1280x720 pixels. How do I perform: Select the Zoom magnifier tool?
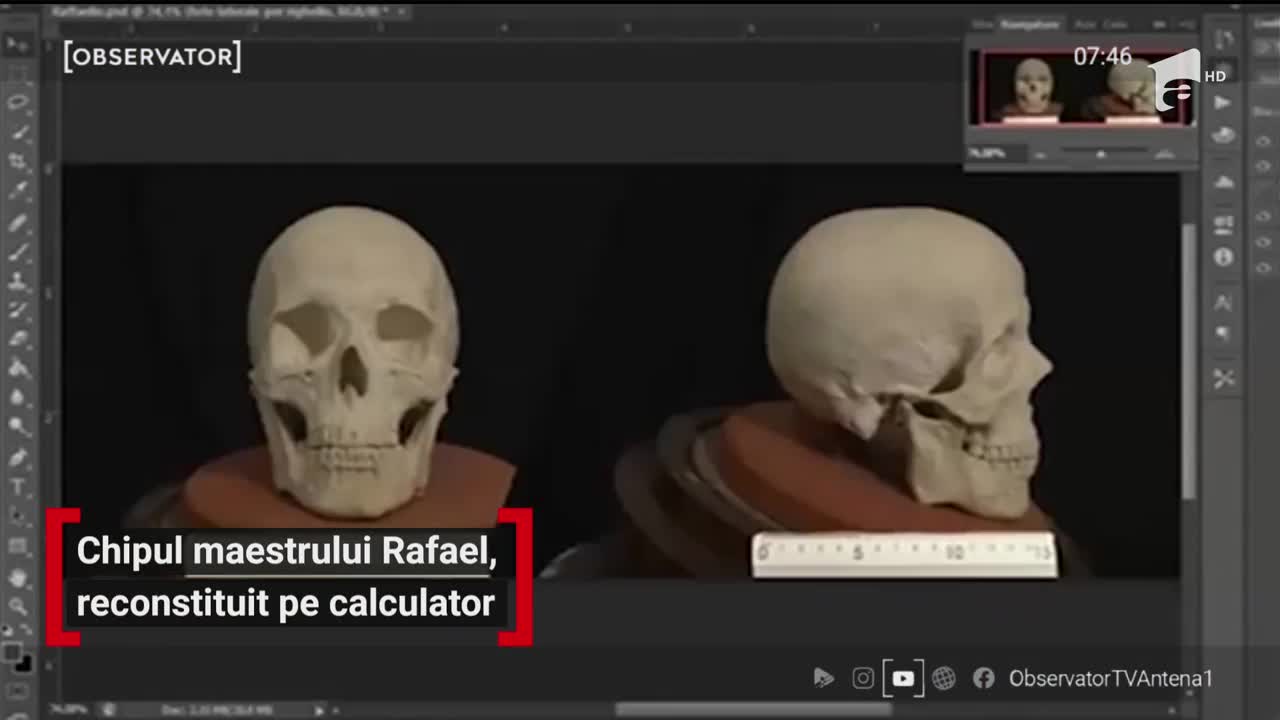click(17, 605)
